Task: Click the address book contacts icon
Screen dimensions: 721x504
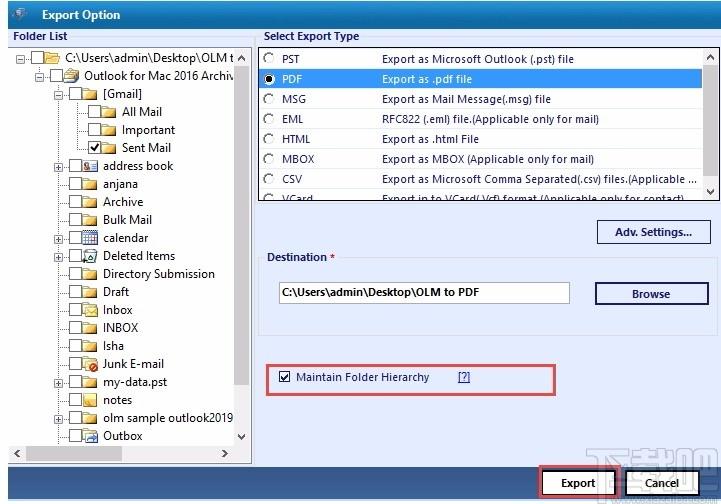Action: [90, 166]
